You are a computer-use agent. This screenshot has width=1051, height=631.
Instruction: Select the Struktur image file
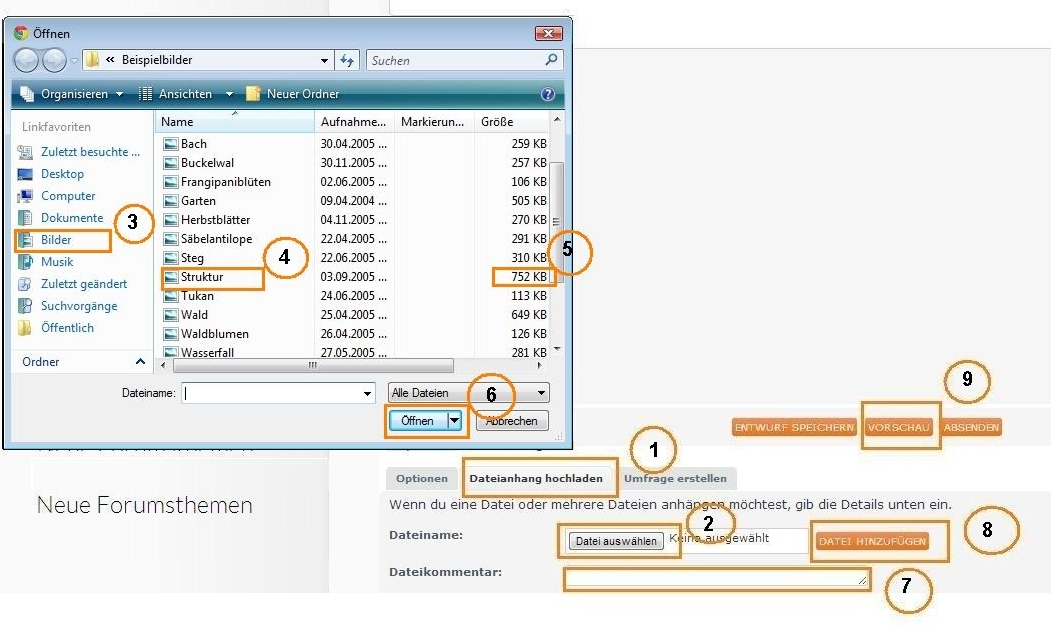tap(202, 277)
